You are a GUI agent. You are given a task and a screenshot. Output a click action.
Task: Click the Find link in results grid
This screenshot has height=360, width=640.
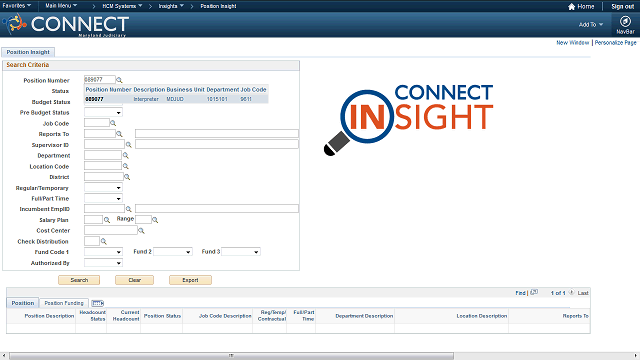(x=520, y=293)
